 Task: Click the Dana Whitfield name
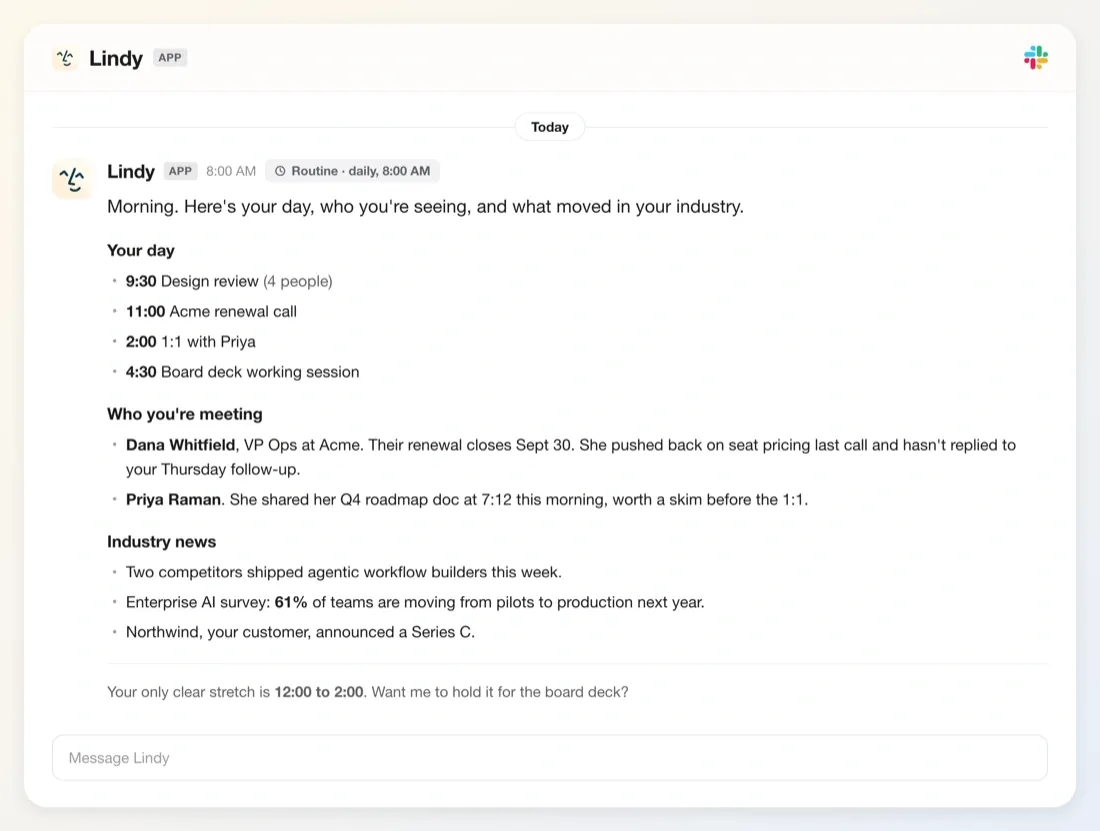pos(180,445)
